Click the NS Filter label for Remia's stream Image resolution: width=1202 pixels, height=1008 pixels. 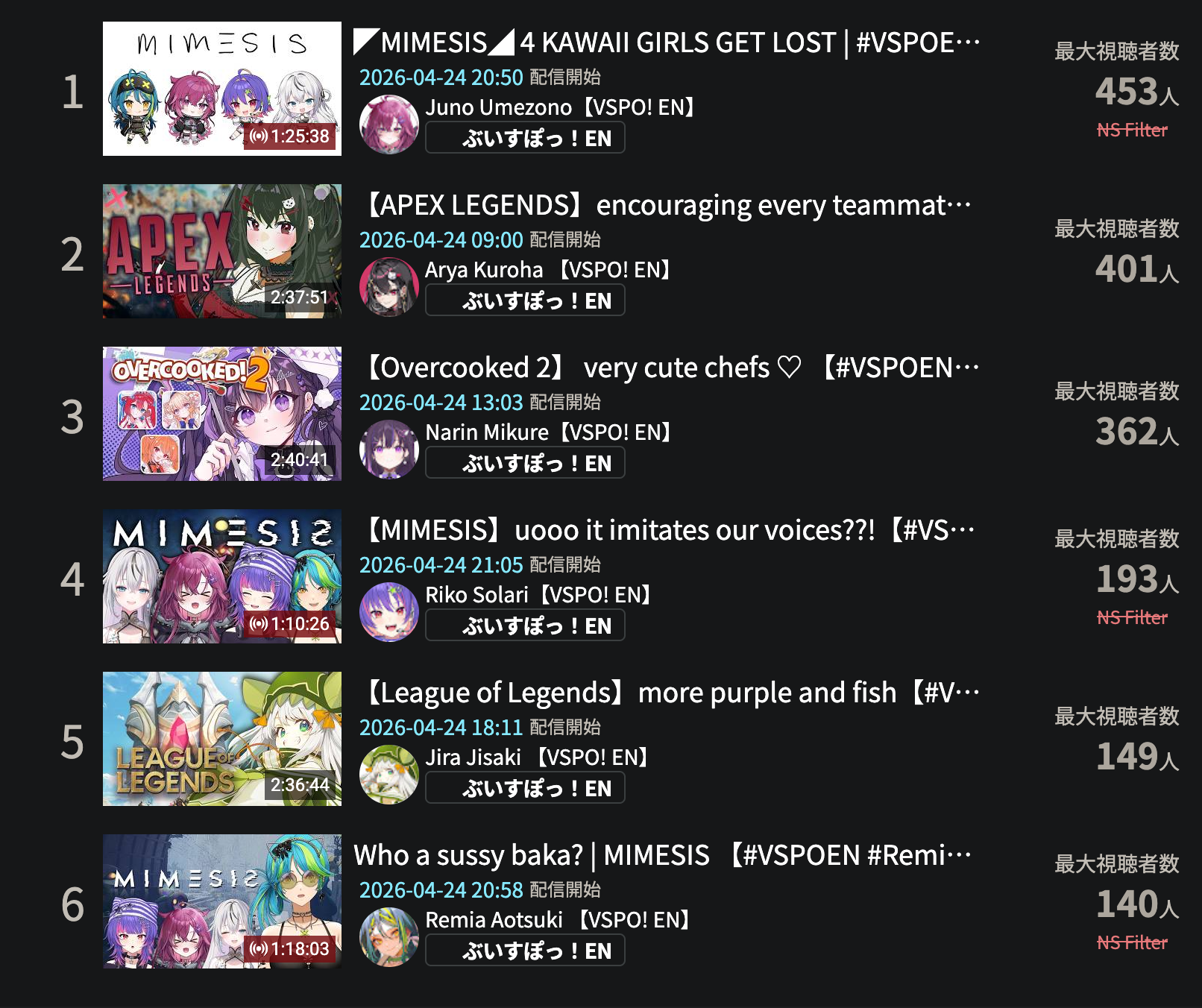point(1132,942)
